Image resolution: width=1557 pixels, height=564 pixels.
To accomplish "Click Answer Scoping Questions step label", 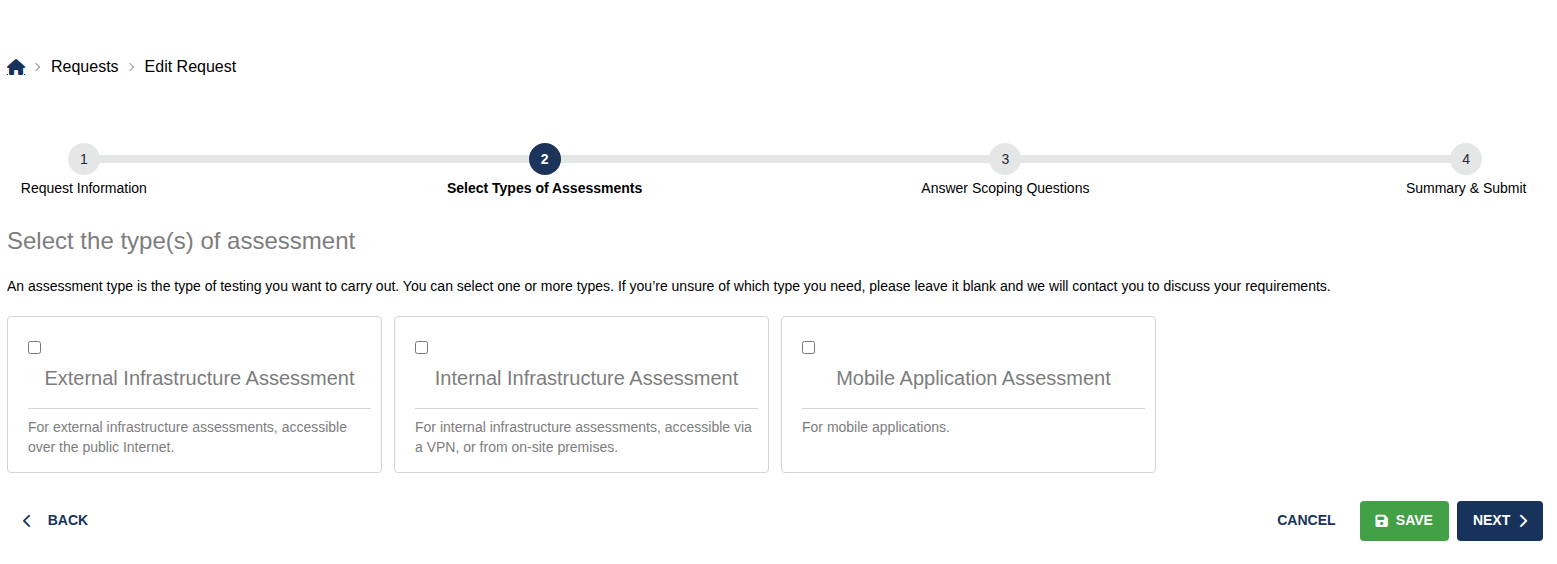I will point(1005,188).
